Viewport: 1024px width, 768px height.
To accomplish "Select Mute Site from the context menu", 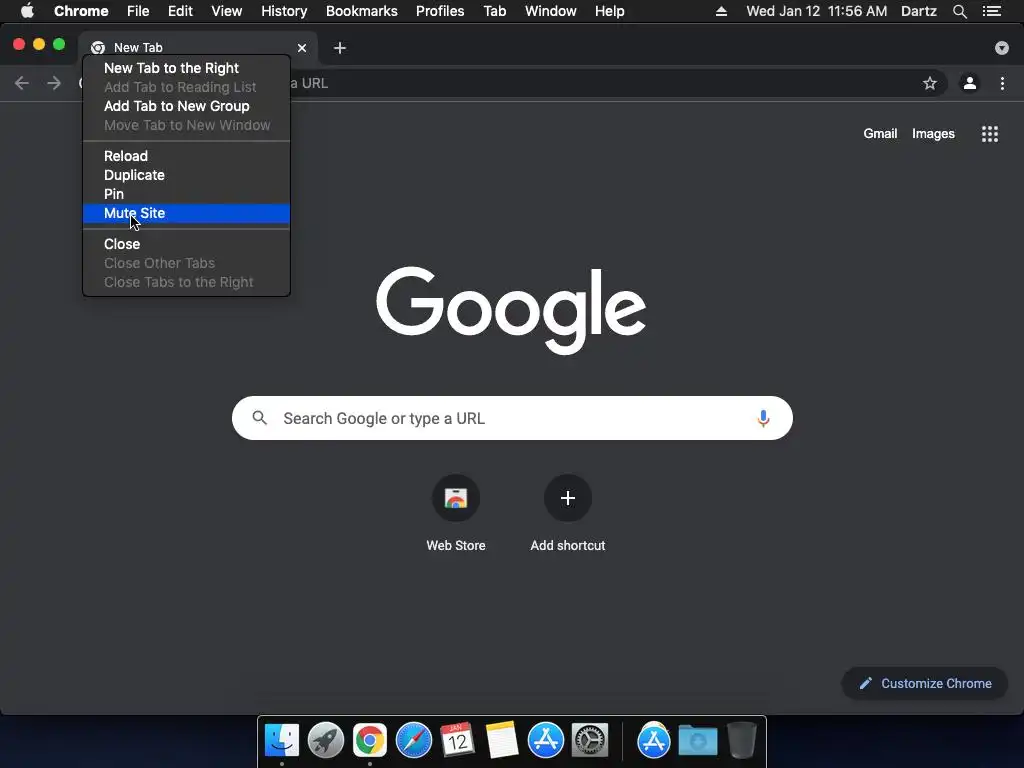I will pos(187,213).
